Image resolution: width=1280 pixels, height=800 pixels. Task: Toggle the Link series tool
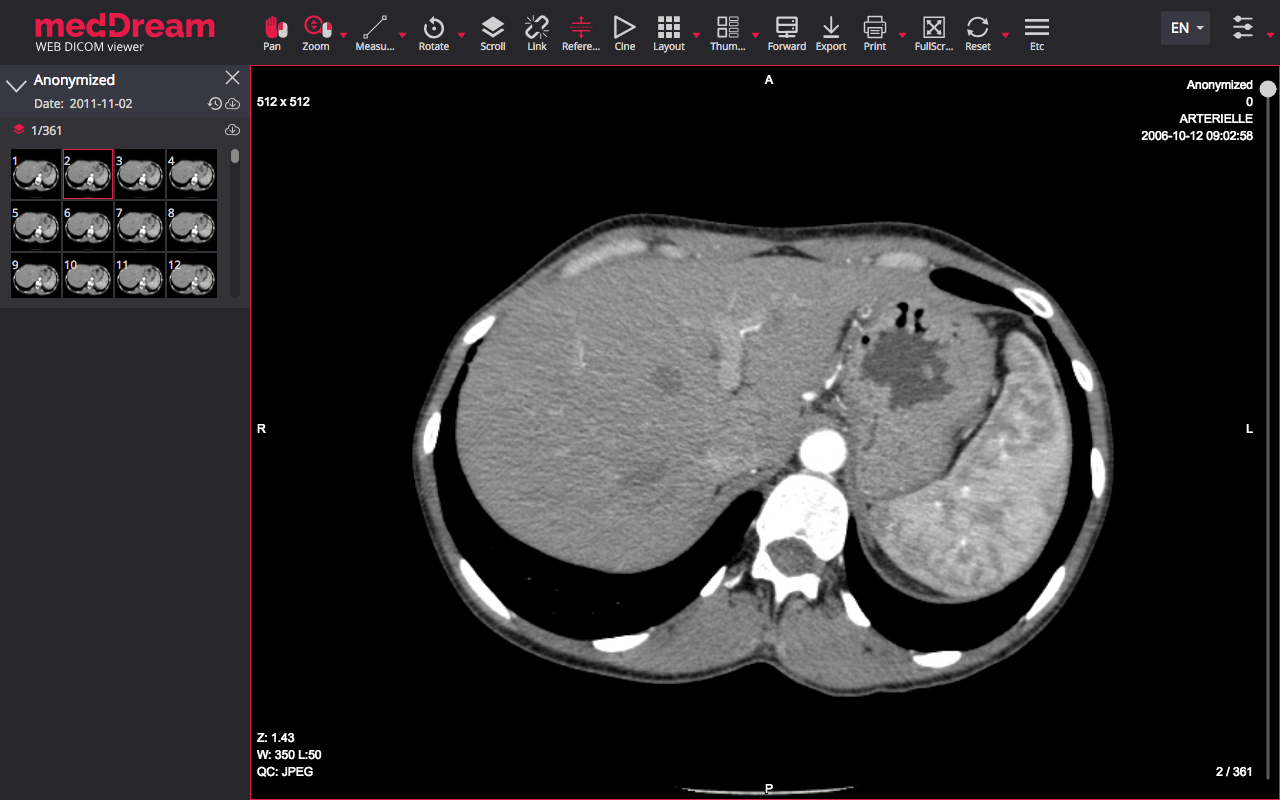tap(537, 32)
